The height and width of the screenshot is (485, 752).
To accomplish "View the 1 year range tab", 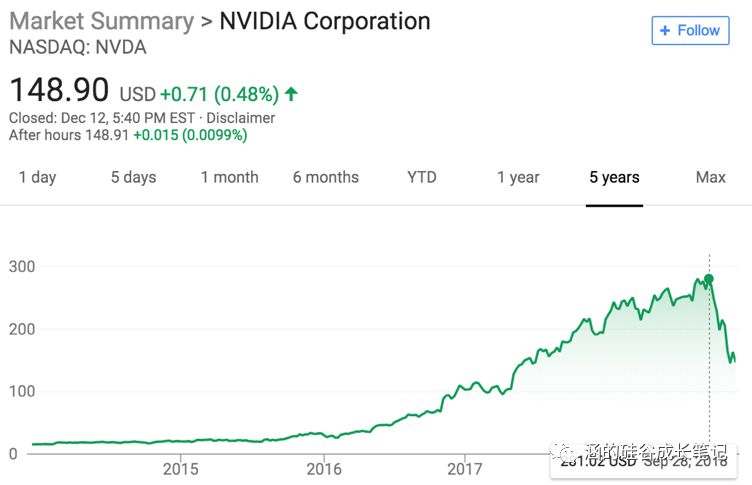I will pyautogui.click(x=518, y=177).
